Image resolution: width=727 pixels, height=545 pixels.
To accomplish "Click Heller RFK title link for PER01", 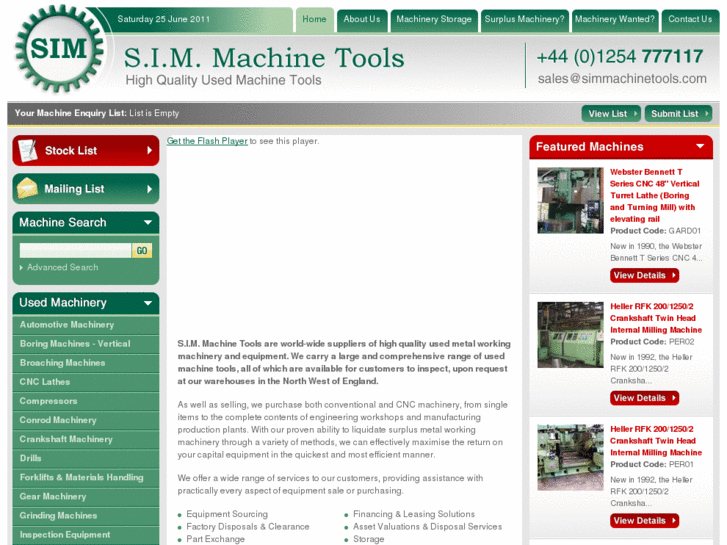I will tap(656, 441).
